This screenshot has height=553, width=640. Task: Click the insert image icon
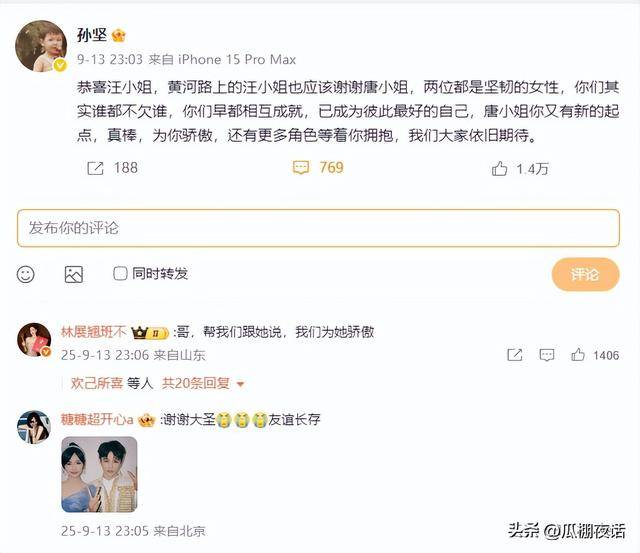point(74,274)
